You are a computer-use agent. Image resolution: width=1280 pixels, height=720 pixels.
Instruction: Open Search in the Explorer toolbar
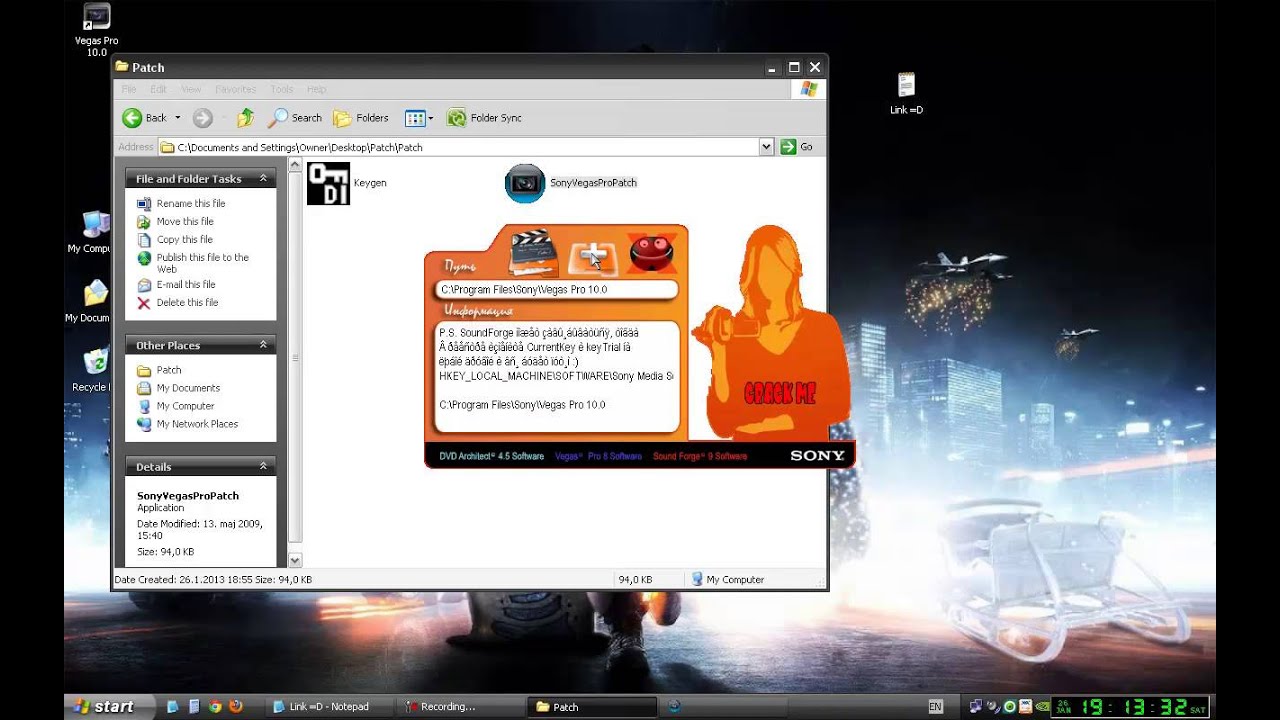tap(295, 118)
